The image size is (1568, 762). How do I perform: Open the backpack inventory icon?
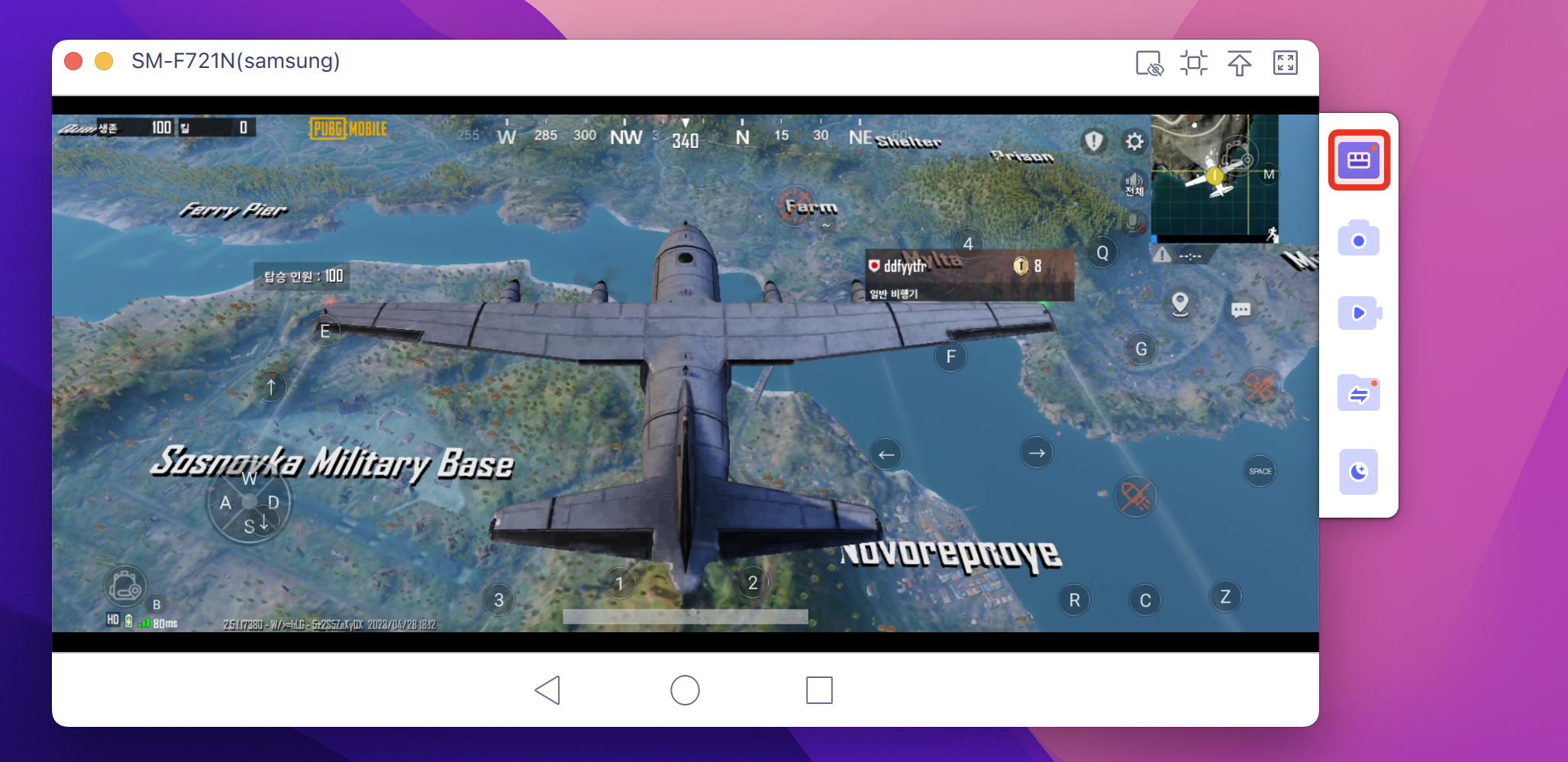(x=124, y=586)
